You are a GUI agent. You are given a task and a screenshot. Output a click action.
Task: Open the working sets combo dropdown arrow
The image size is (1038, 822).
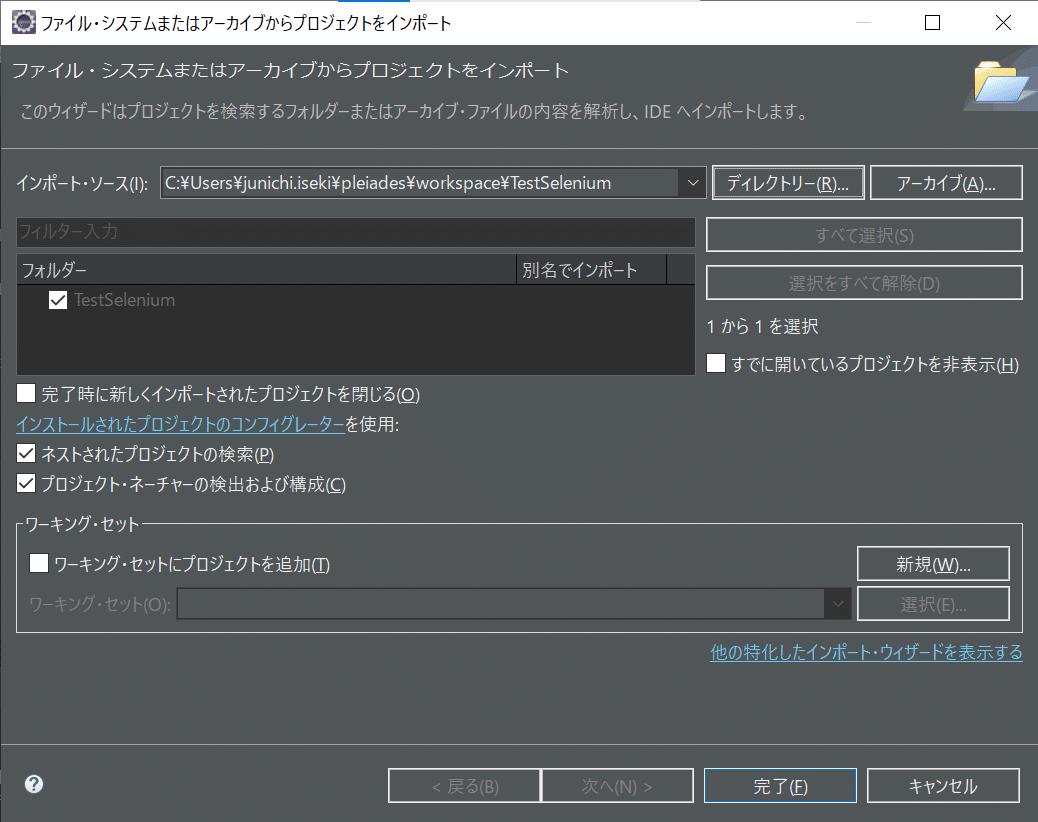coord(837,604)
